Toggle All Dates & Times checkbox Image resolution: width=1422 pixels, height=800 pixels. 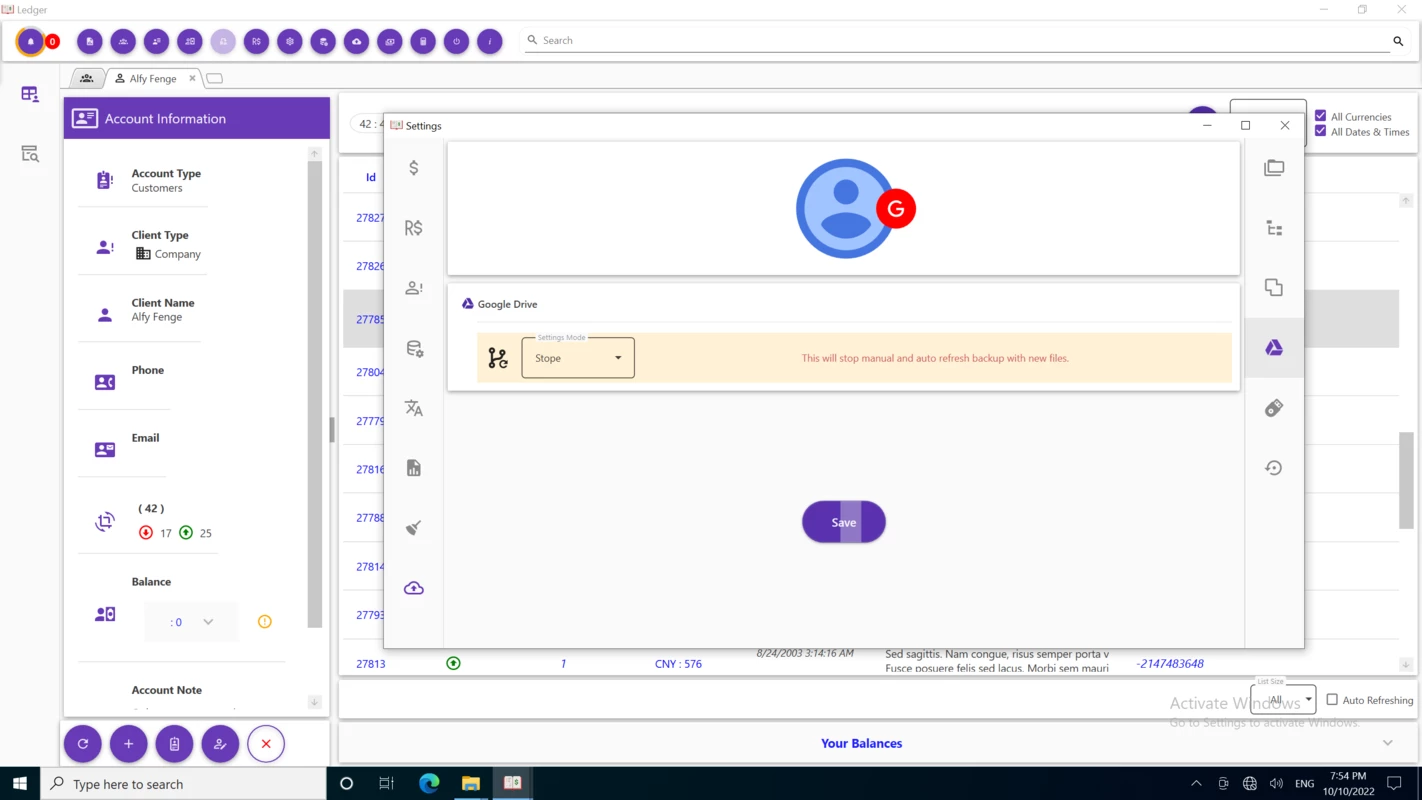tap(1321, 131)
